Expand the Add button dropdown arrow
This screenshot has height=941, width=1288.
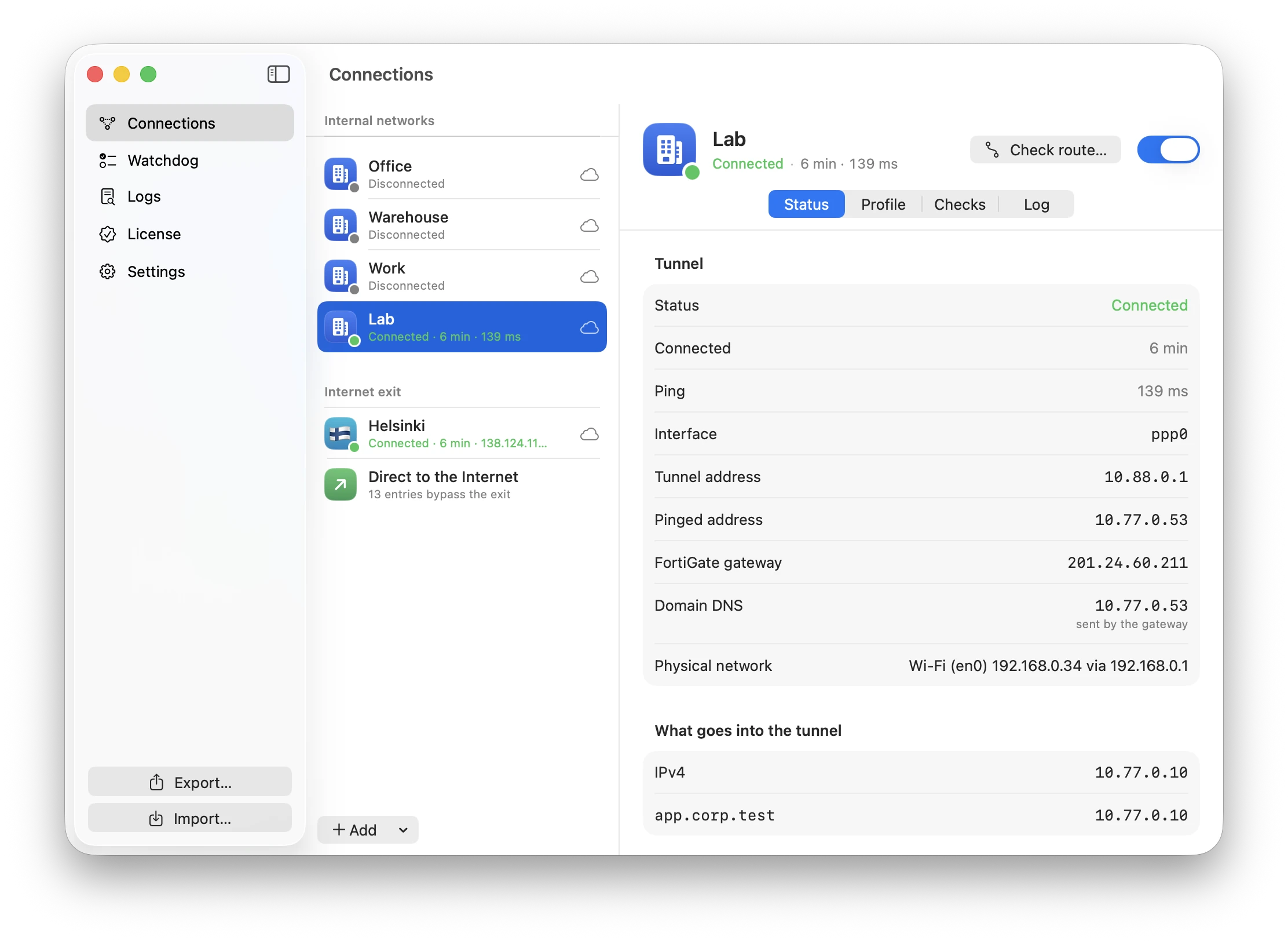point(404,830)
